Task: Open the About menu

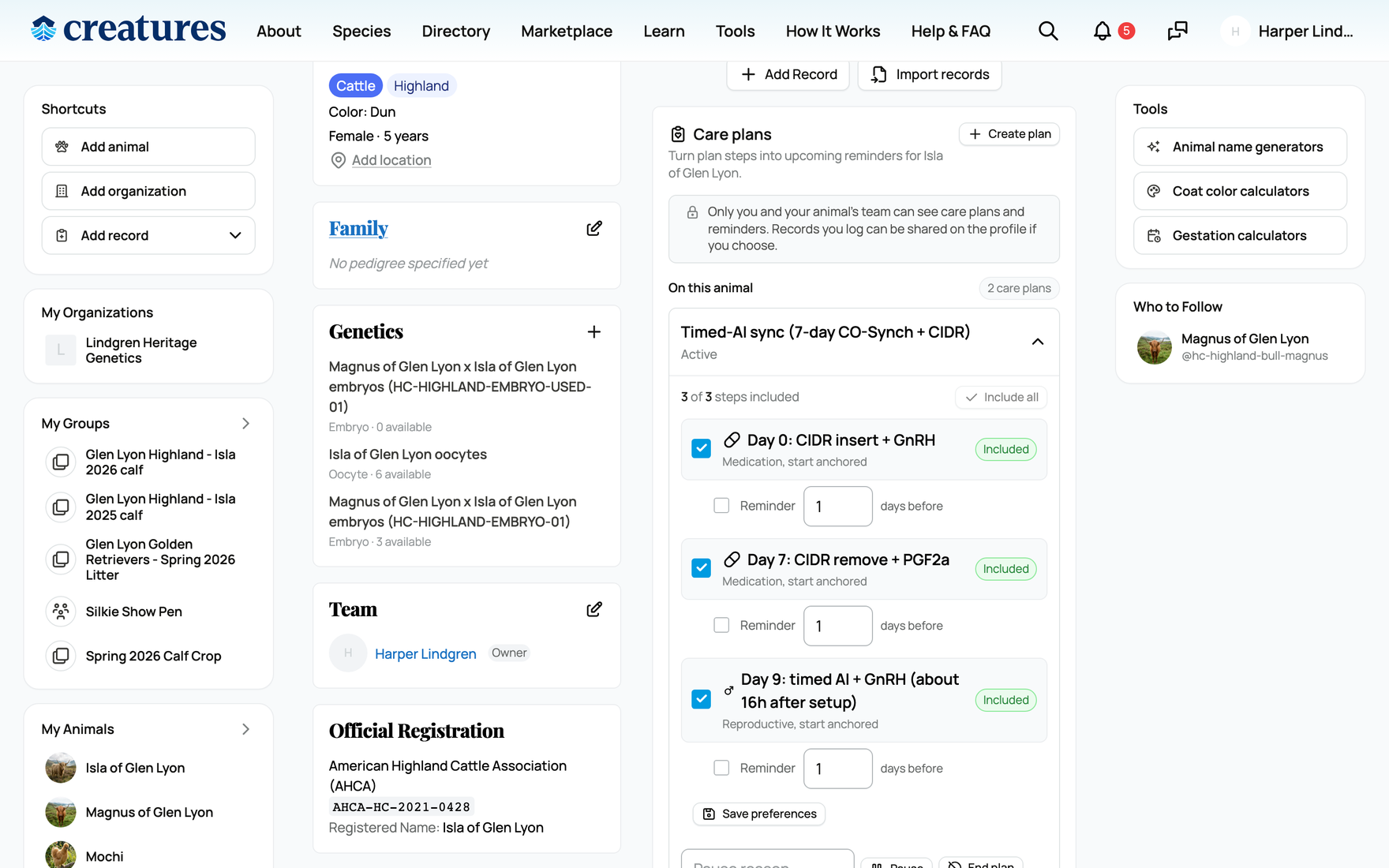Action: coord(279,31)
